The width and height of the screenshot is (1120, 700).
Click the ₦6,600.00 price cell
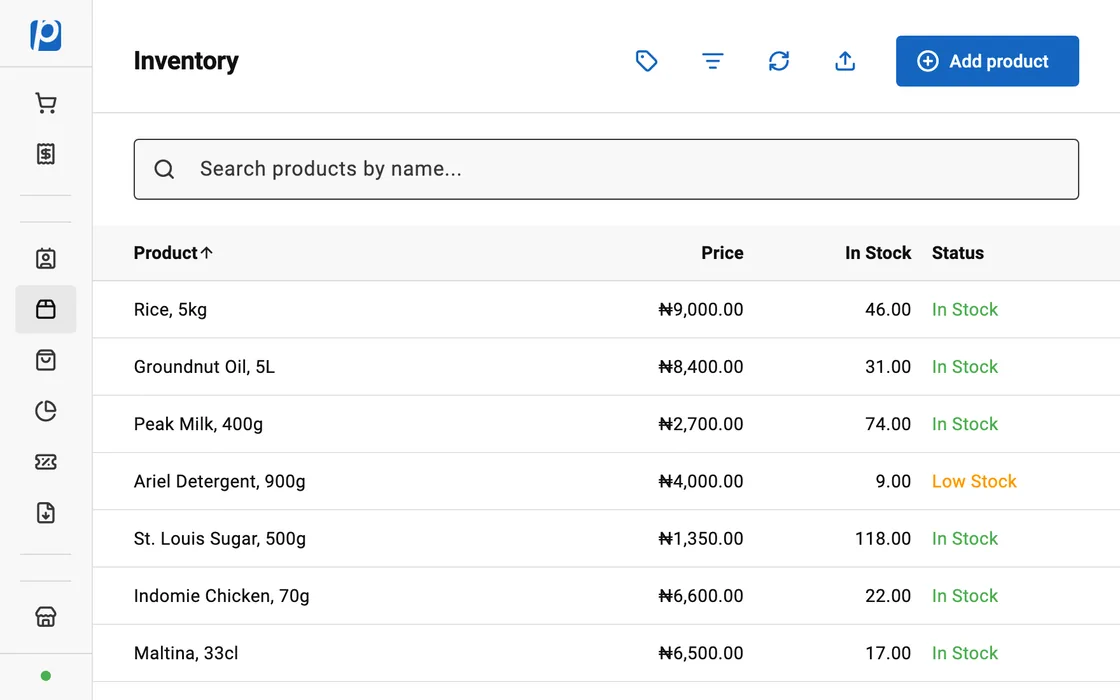(x=701, y=596)
